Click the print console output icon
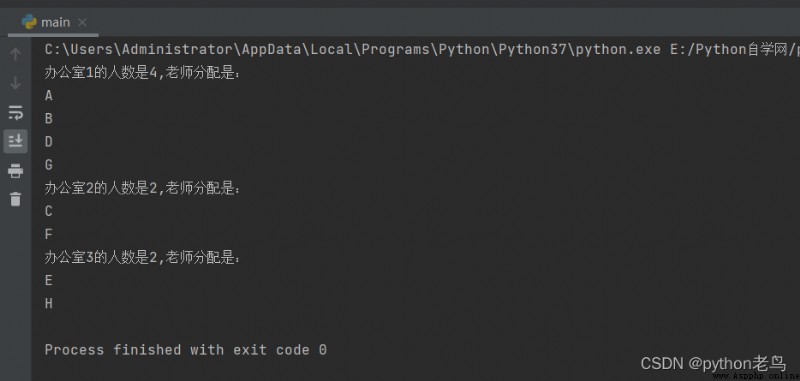The width and height of the screenshot is (800, 381). point(15,170)
